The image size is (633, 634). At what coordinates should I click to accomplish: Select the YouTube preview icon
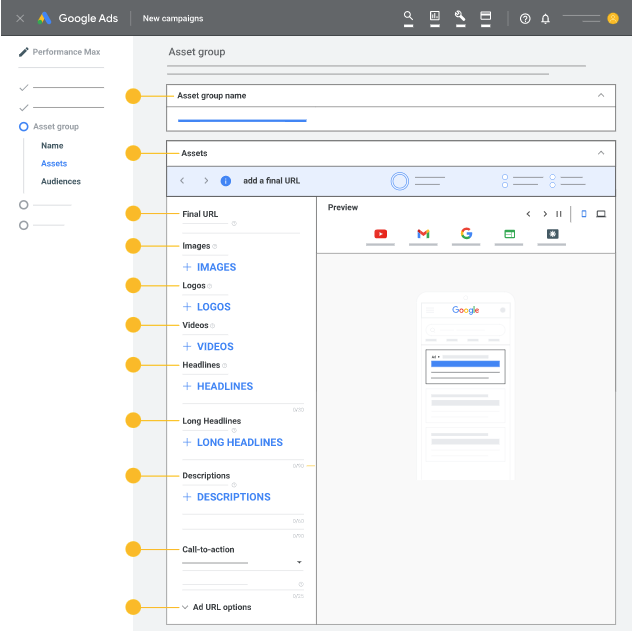point(380,234)
